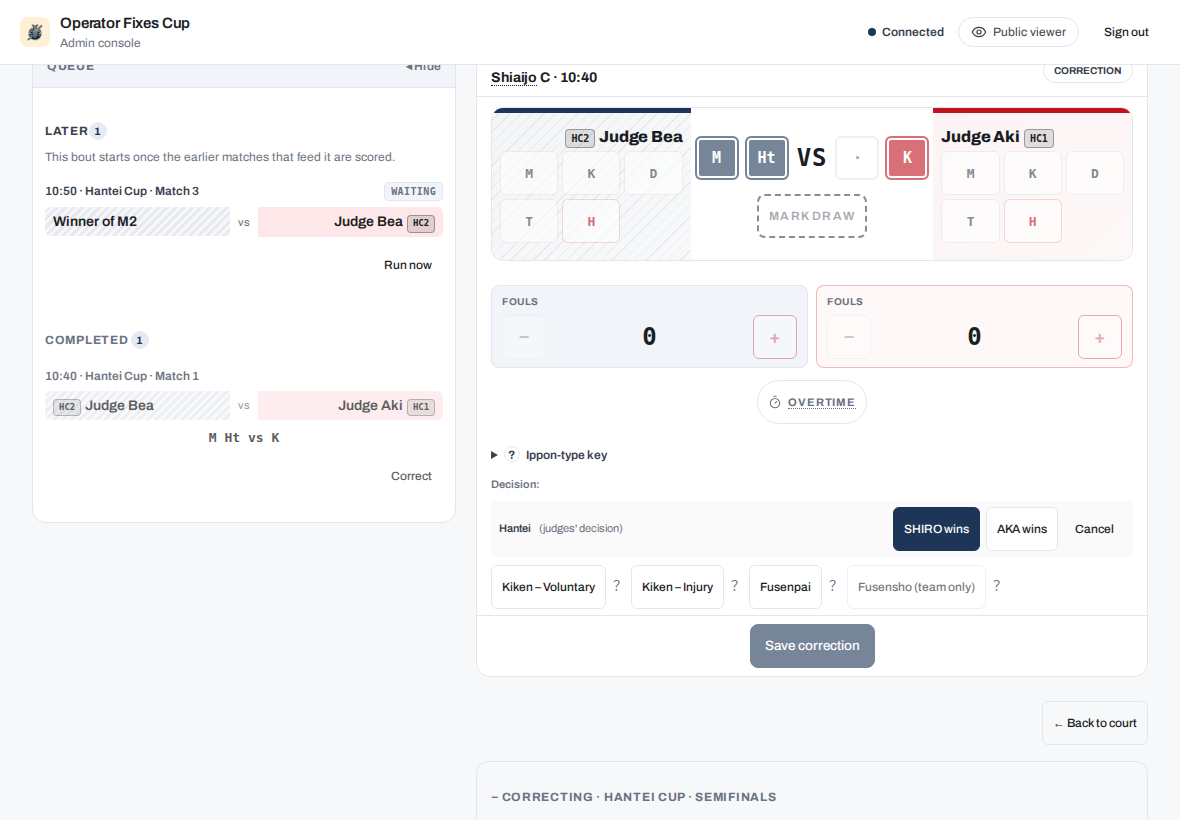
Task: Click the CORRECTION badge
Action: click(1087, 71)
